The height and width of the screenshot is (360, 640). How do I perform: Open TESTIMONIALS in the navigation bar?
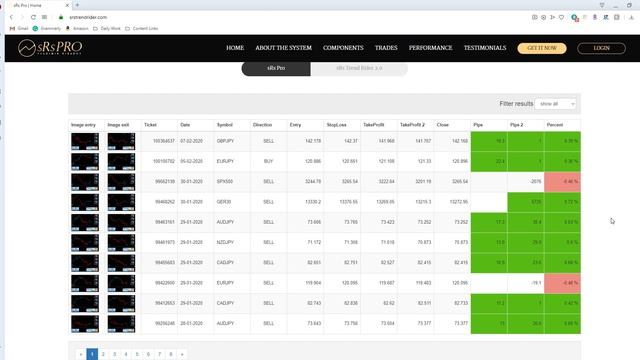click(485, 48)
